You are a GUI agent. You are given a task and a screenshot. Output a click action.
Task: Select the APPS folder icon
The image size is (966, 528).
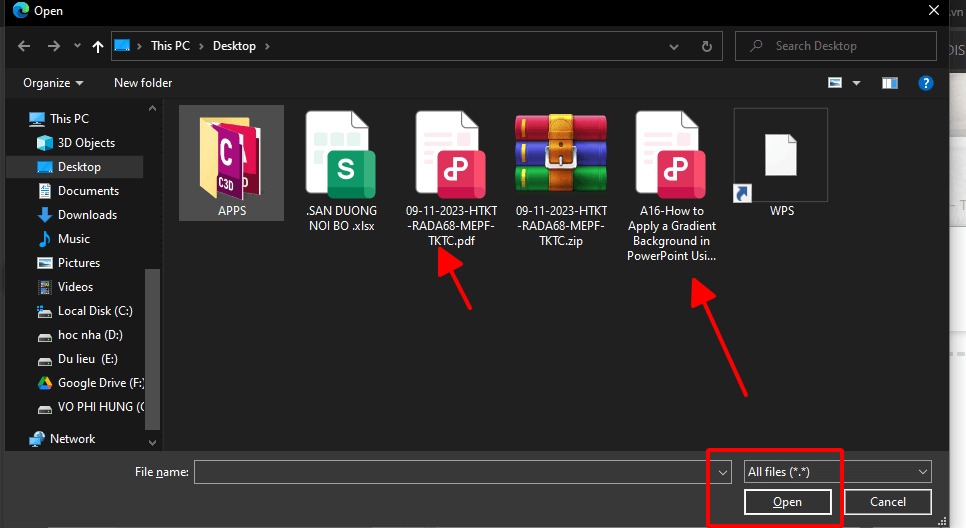pyautogui.click(x=232, y=160)
